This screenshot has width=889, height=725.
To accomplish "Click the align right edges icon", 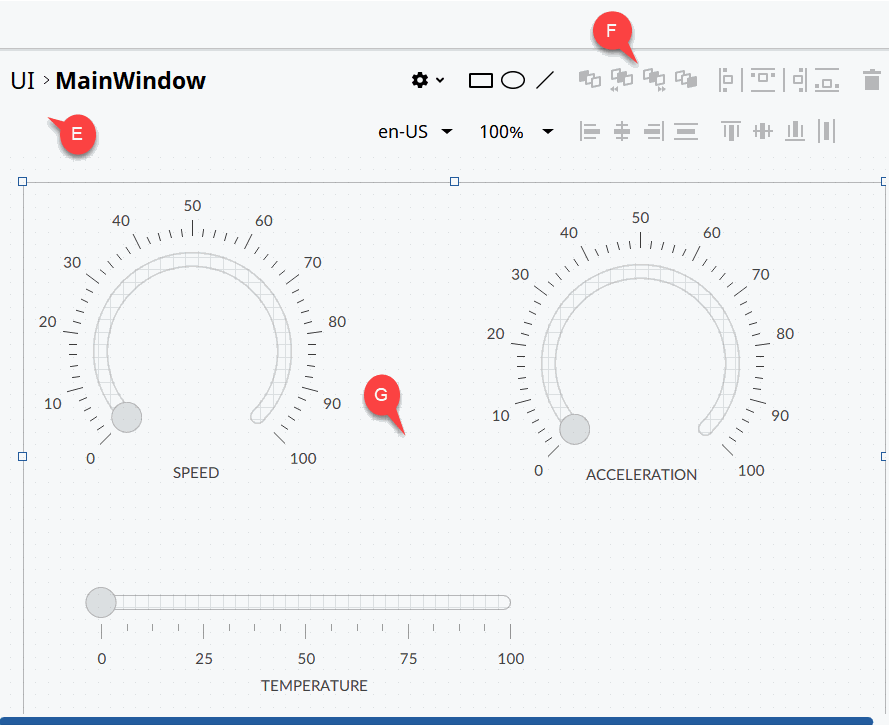I will tap(654, 131).
